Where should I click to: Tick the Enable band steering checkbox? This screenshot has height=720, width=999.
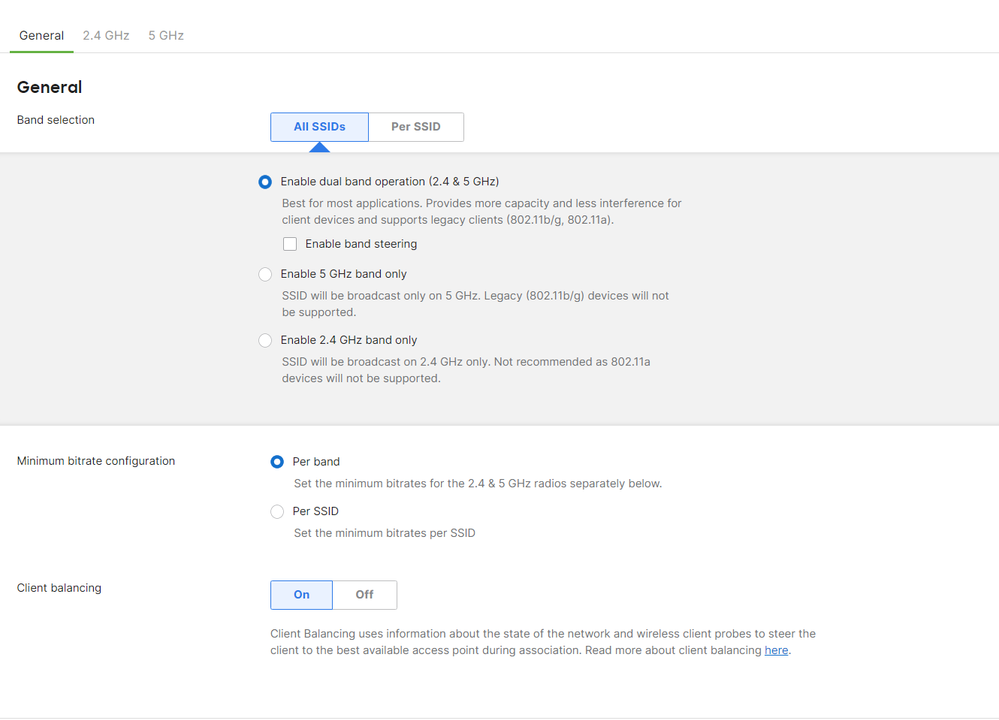pos(290,244)
